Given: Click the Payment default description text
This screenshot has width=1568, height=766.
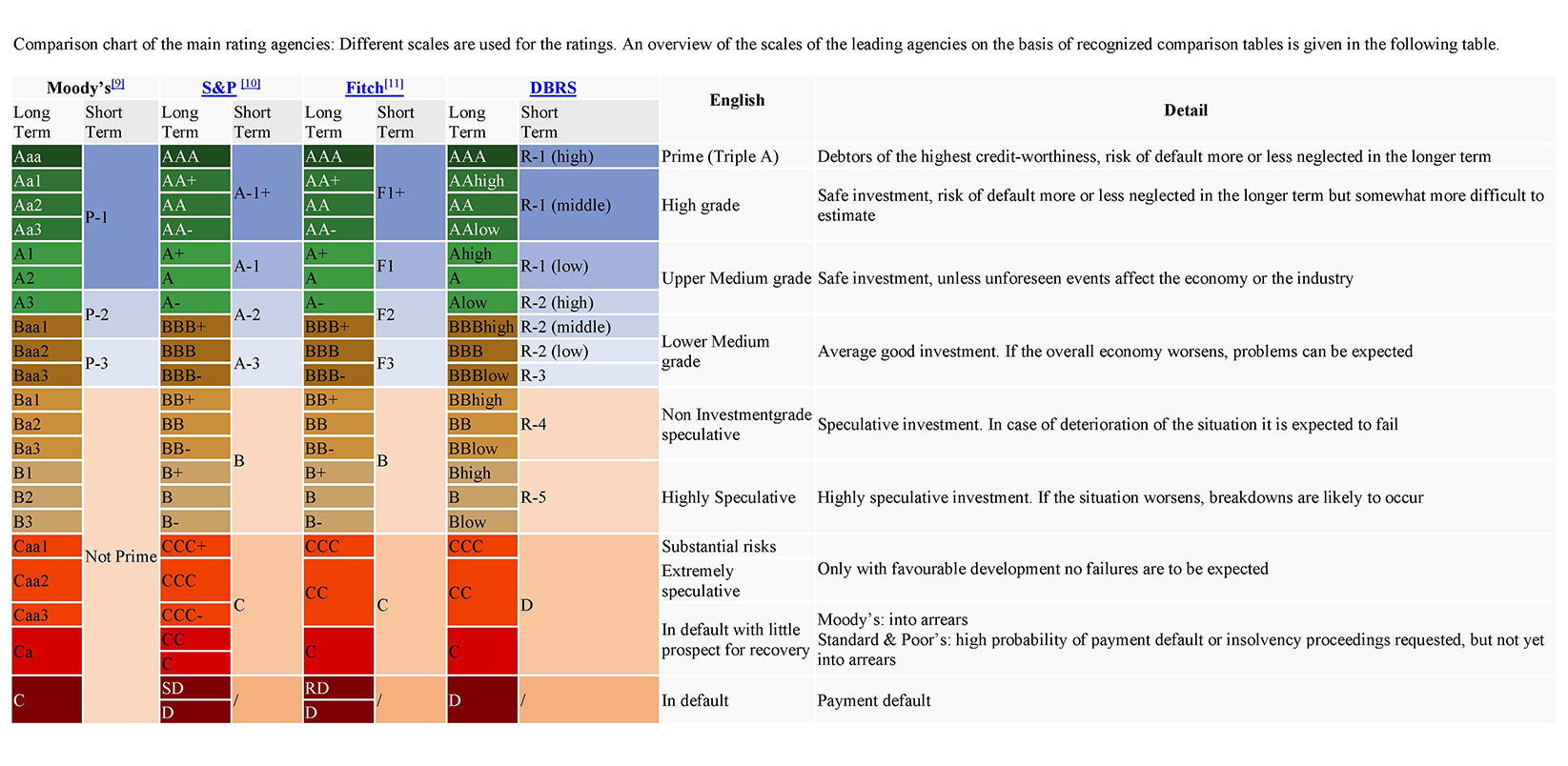Looking at the screenshot, I should (874, 701).
